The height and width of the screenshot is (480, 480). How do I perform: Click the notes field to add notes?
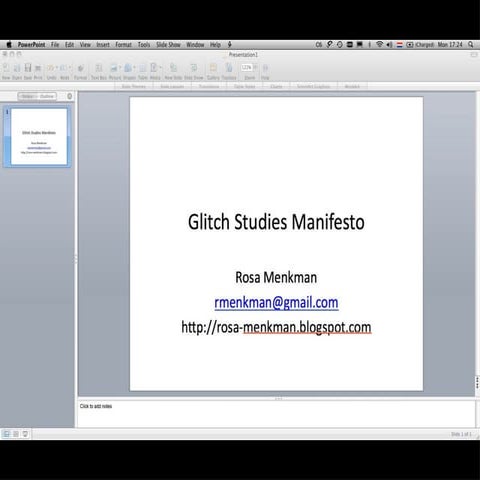pos(276,414)
